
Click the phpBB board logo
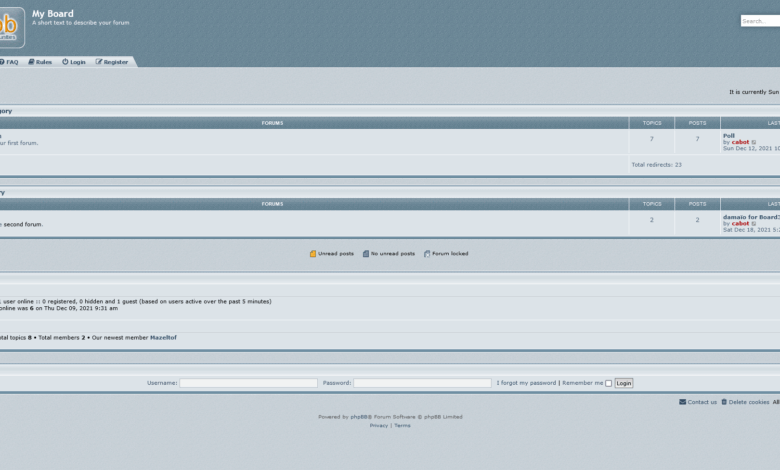point(10,27)
